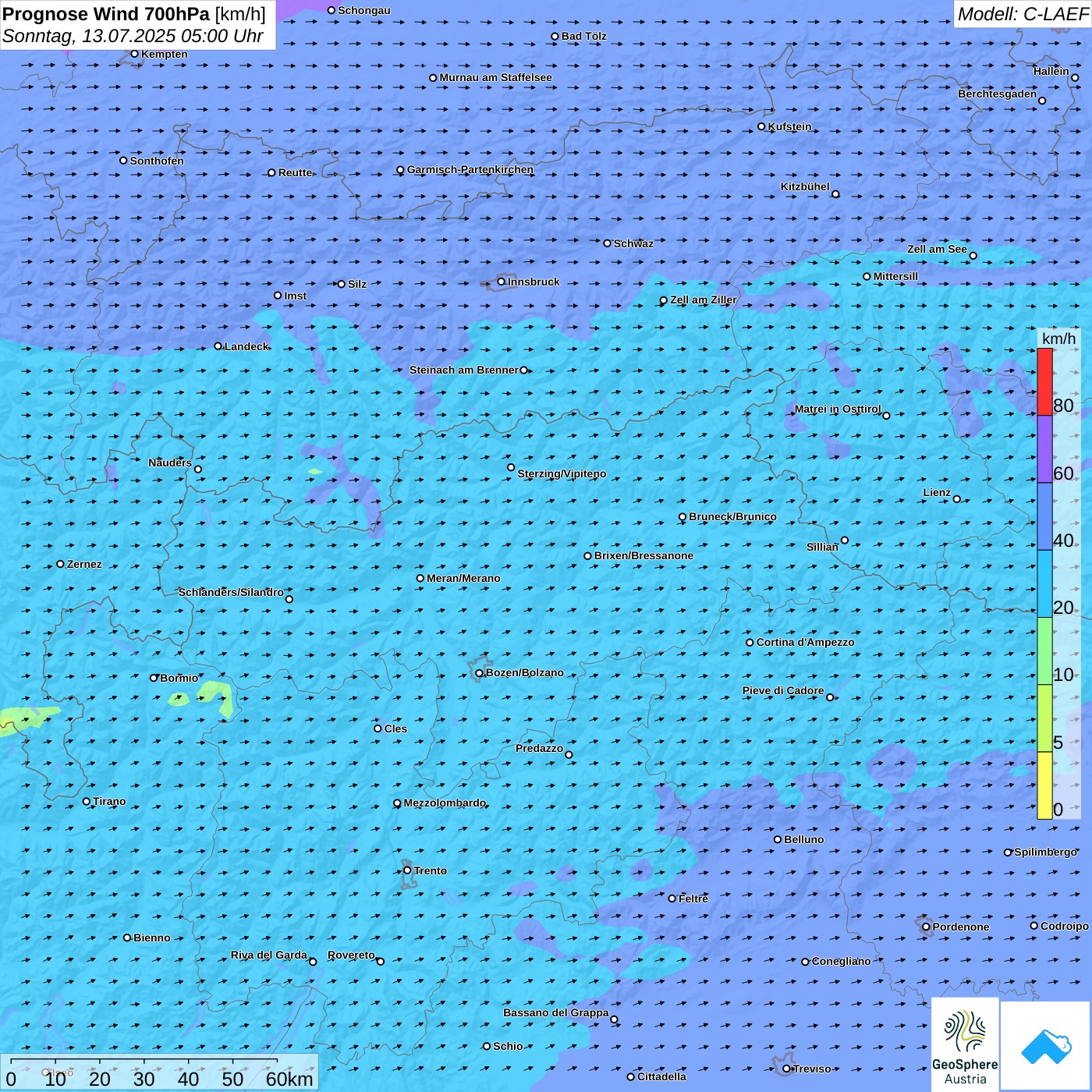
Task: Click the date 'Sonntag, 13.07.2025 05:00 Uhr'
Action: [133, 36]
